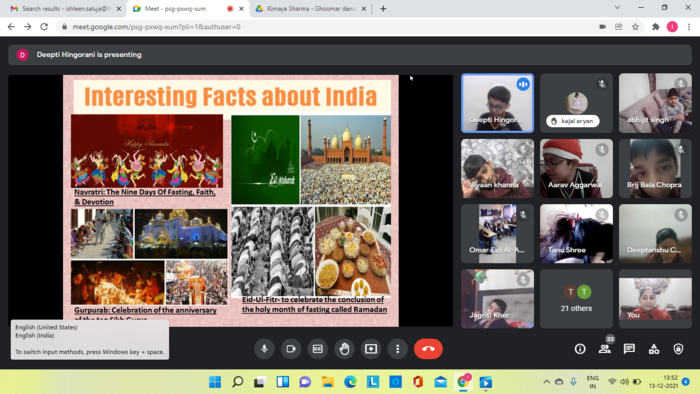This screenshot has width=700, height=394.
Task: Select Vivaan khanna video tile
Action: [497, 168]
